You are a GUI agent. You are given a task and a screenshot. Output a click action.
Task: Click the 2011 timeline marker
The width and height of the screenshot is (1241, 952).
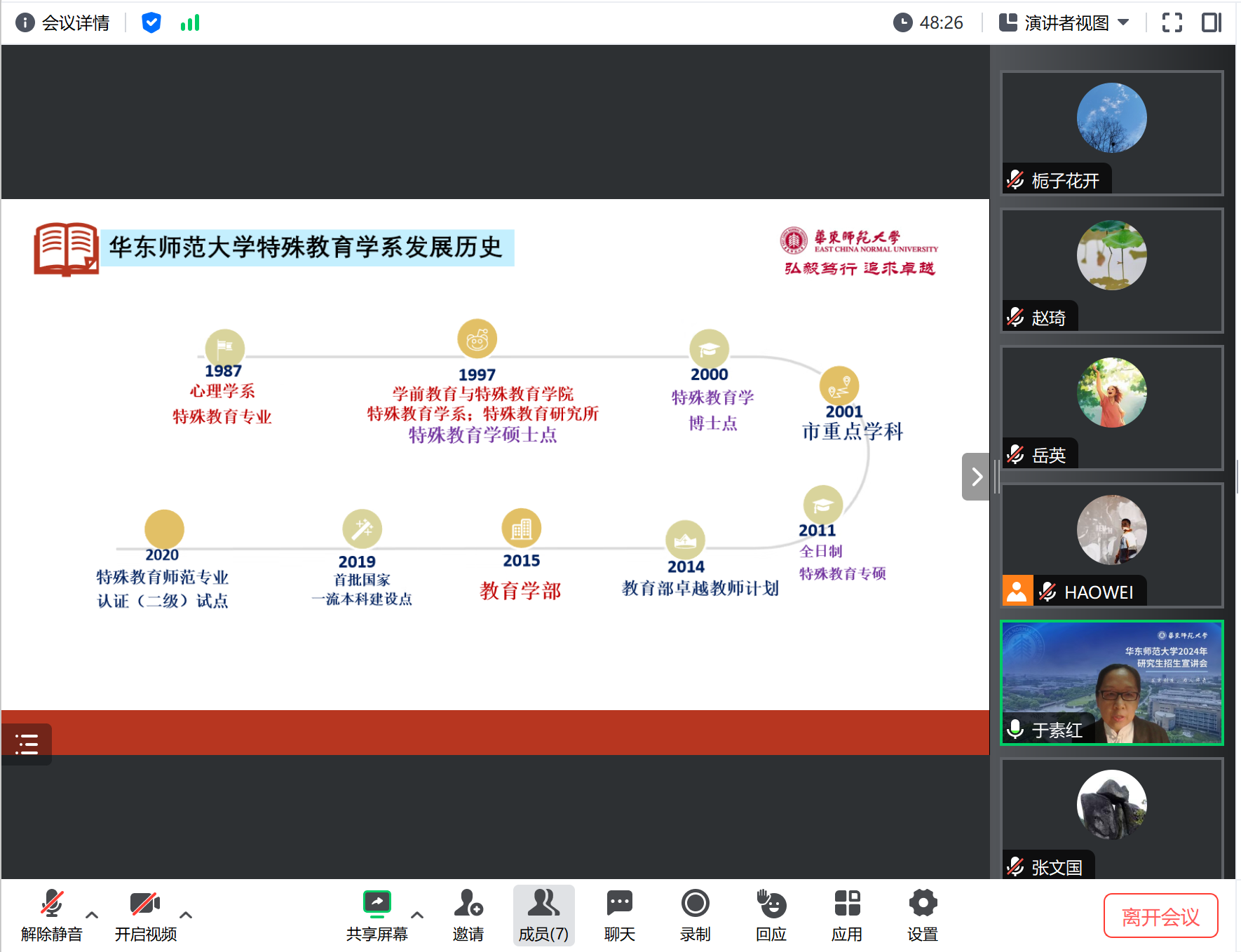click(822, 505)
